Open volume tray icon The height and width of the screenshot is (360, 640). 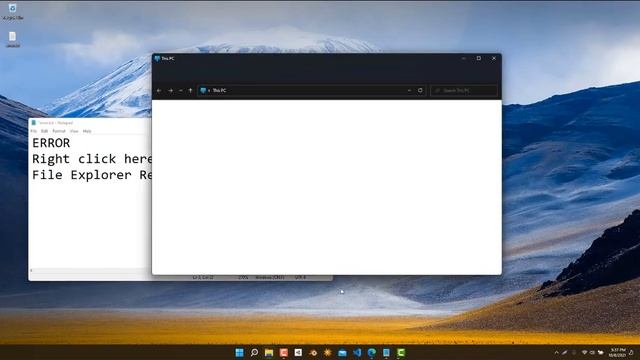coord(592,352)
